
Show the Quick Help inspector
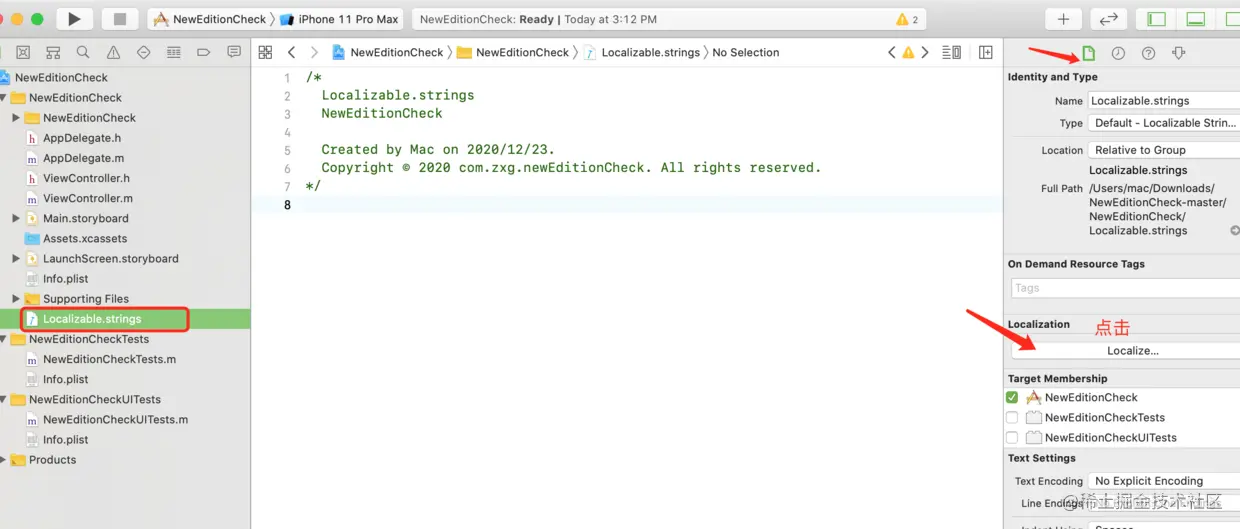click(x=1148, y=53)
